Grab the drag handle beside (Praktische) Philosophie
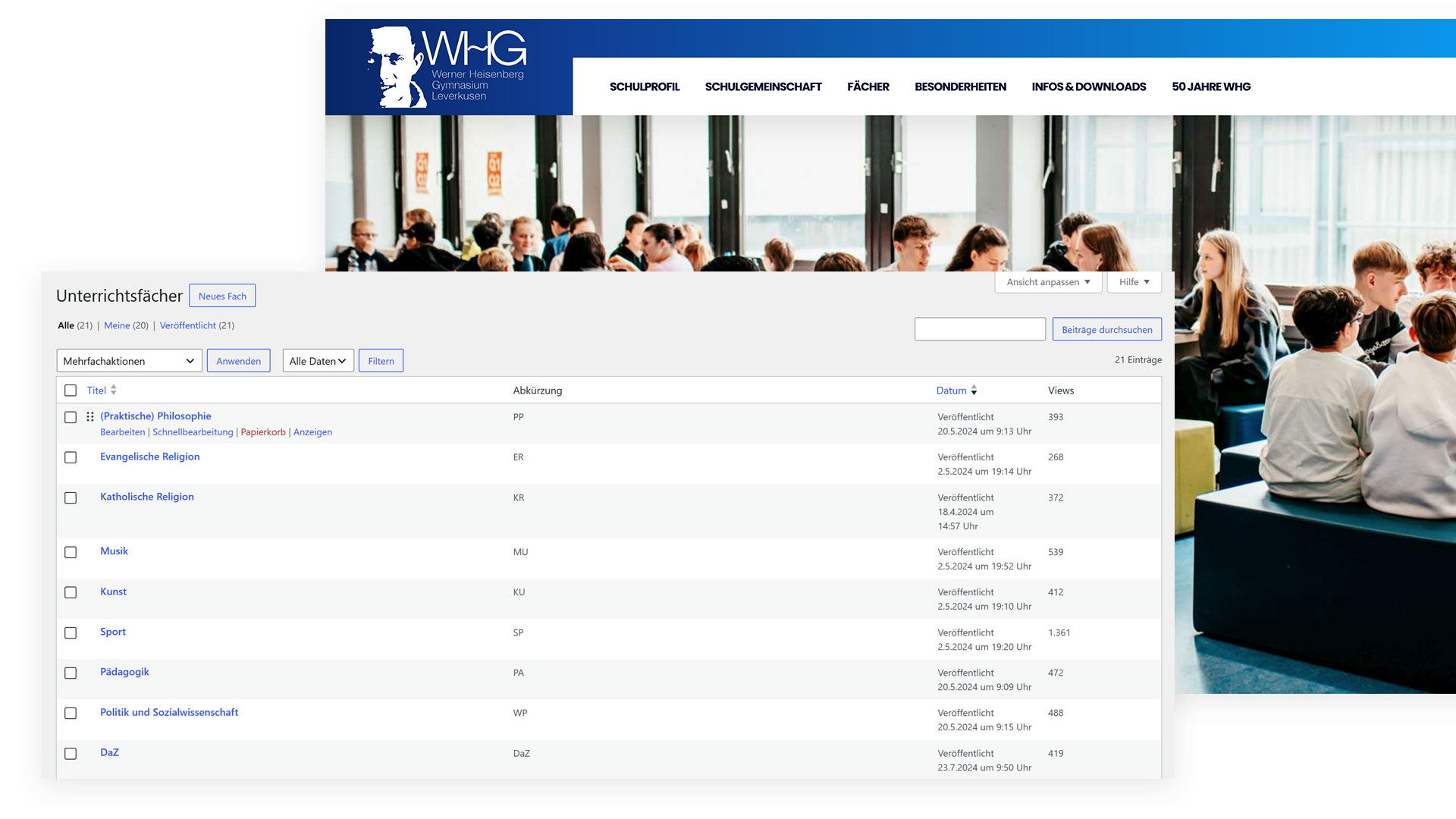The image size is (1456, 819). click(x=90, y=416)
